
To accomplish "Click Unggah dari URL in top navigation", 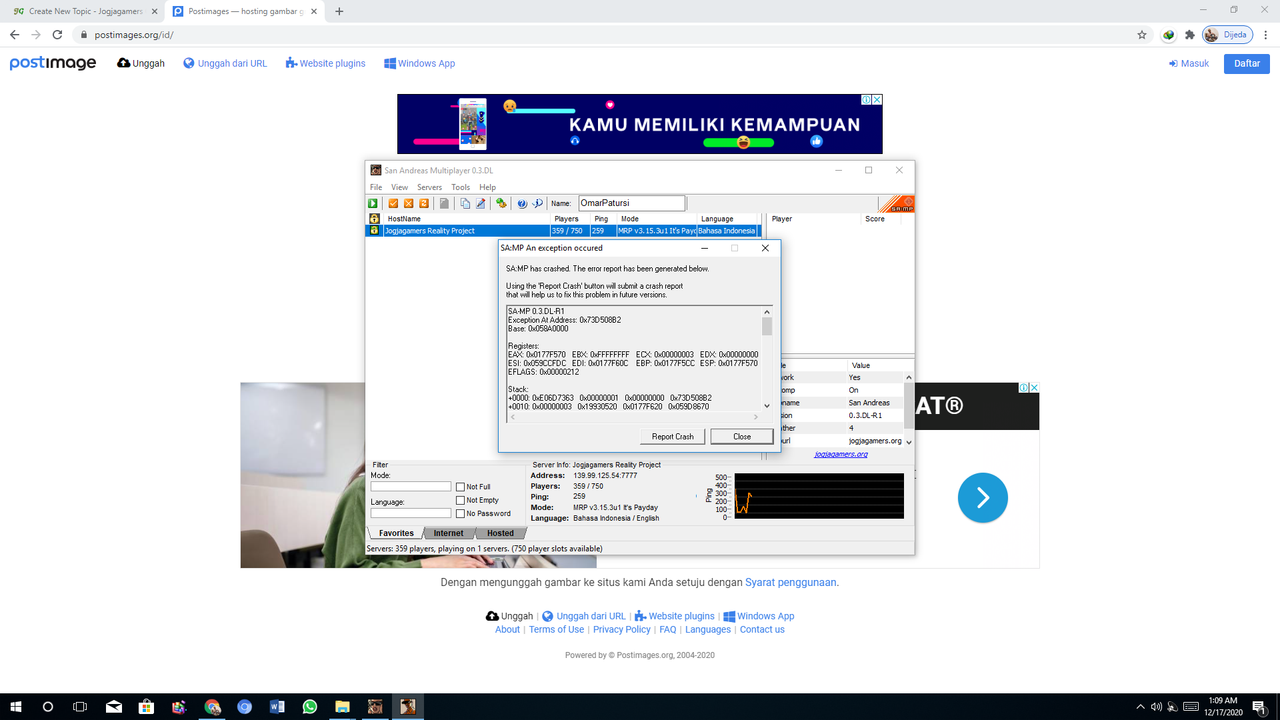I will pyautogui.click(x=225, y=63).
